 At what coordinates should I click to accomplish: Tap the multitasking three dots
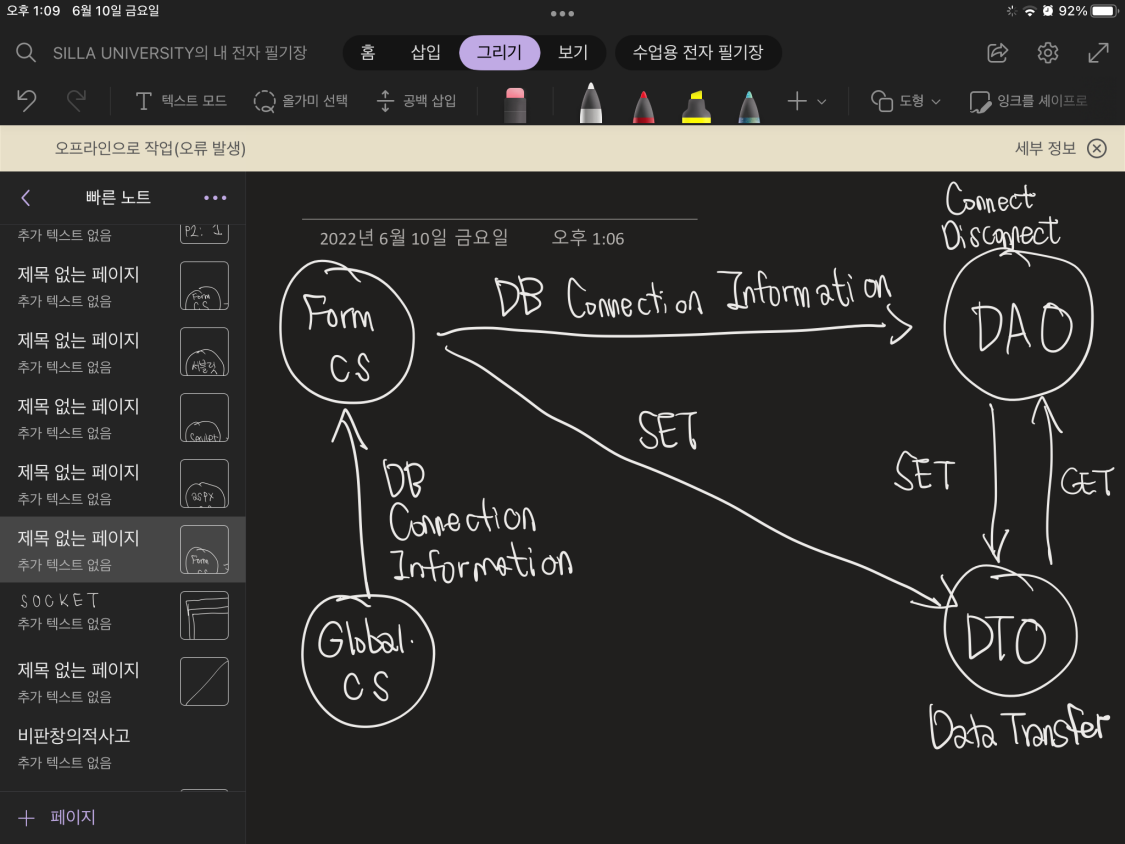[562, 14]
